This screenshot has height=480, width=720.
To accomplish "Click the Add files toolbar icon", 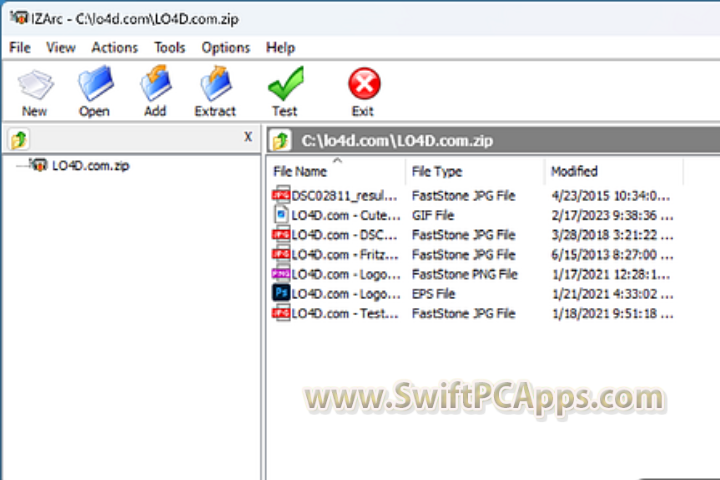I will pos(156,83).
